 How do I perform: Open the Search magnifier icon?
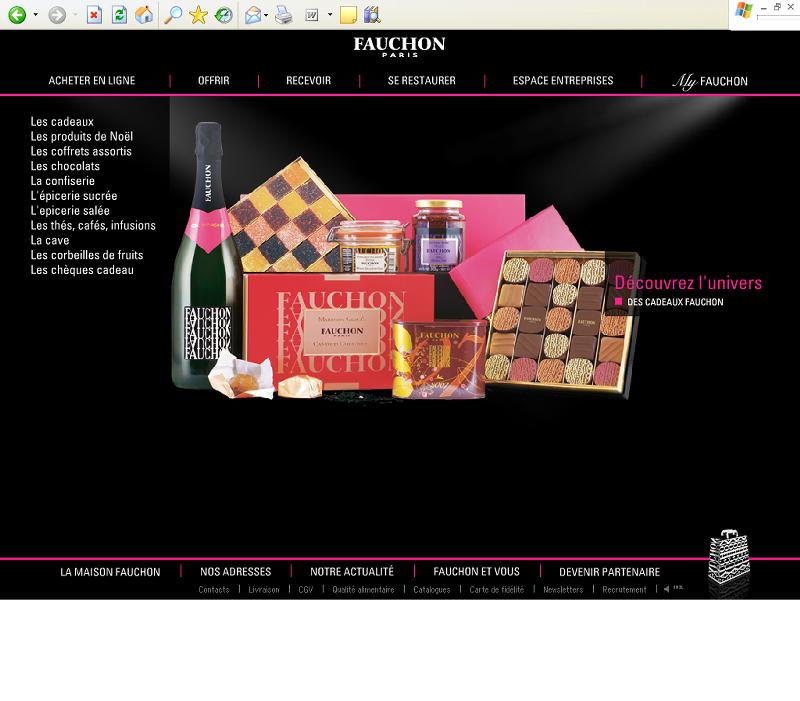coord(173,15)
